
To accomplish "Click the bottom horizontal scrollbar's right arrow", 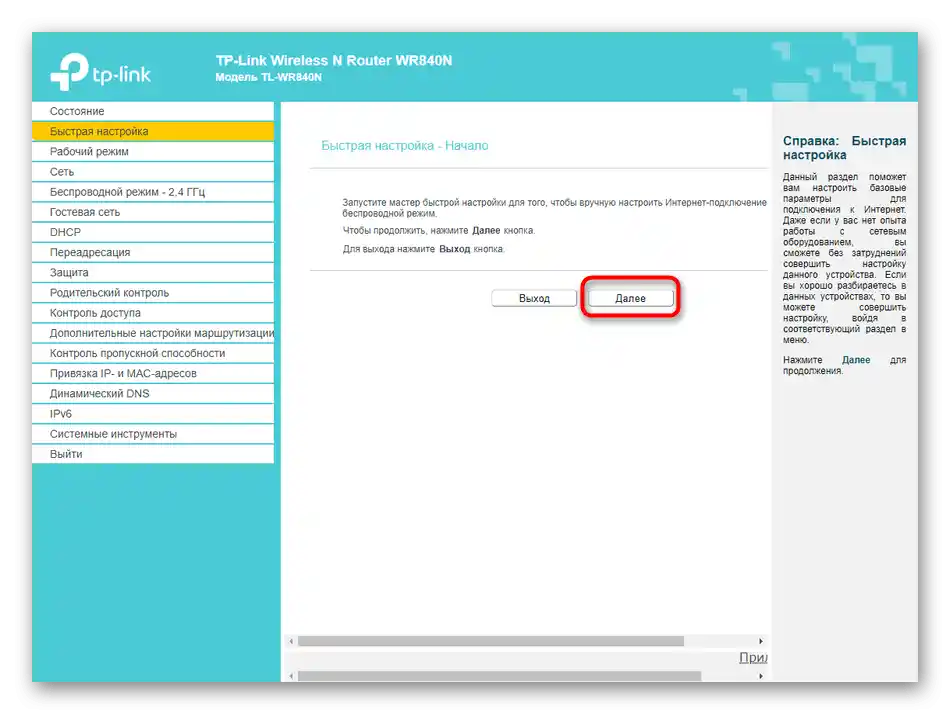I will (x=761, y=676).
